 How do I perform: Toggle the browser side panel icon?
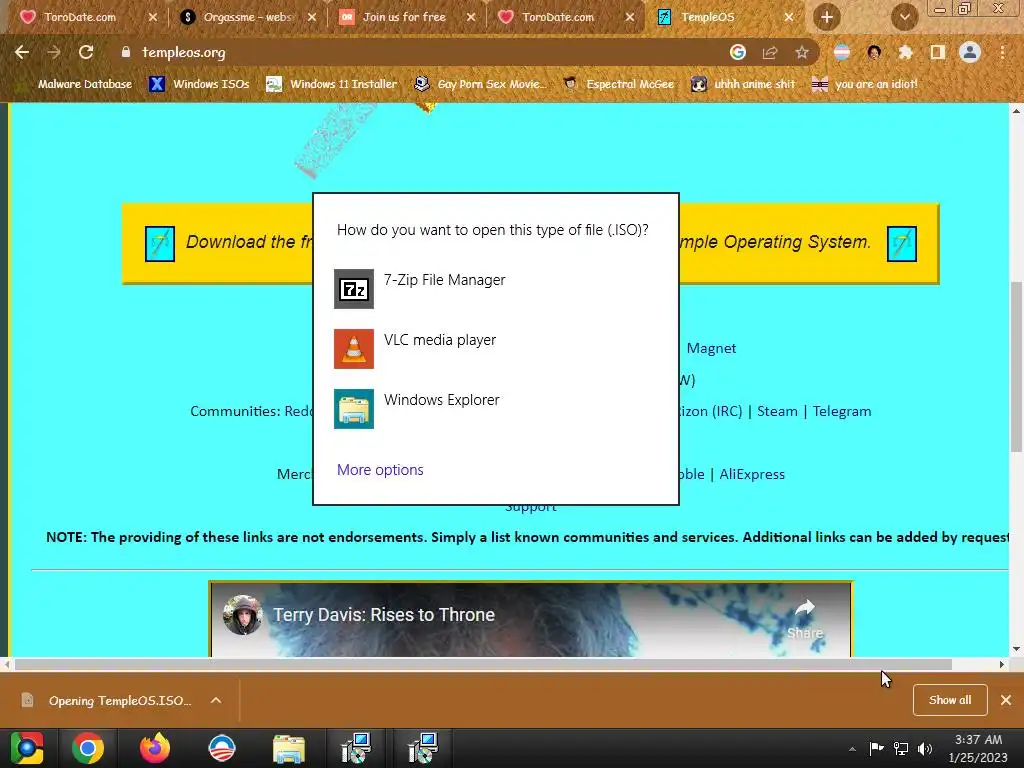(x=938, y=52)
